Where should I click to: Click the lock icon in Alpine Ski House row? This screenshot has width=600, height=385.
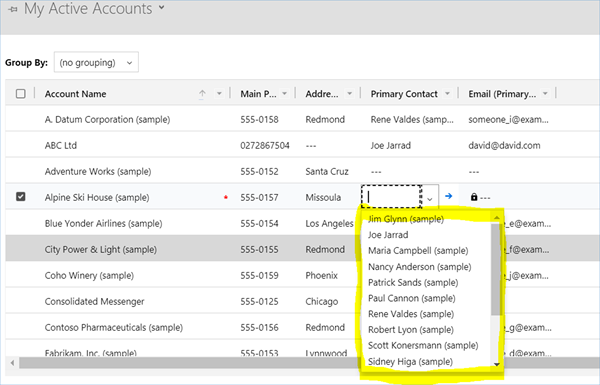tap(474, 197)
